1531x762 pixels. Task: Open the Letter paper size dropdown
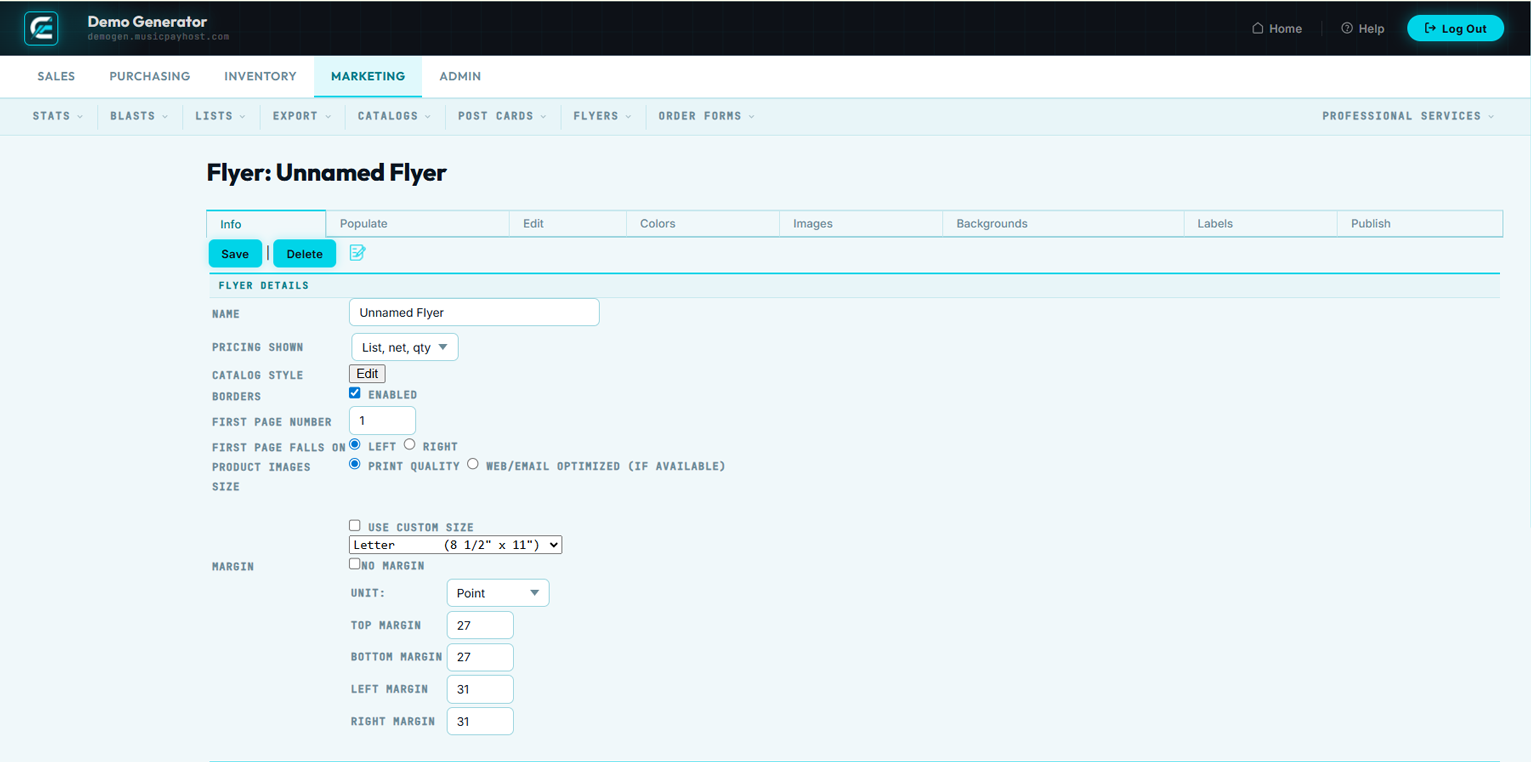pyautogui.click(x=455, y=545)
